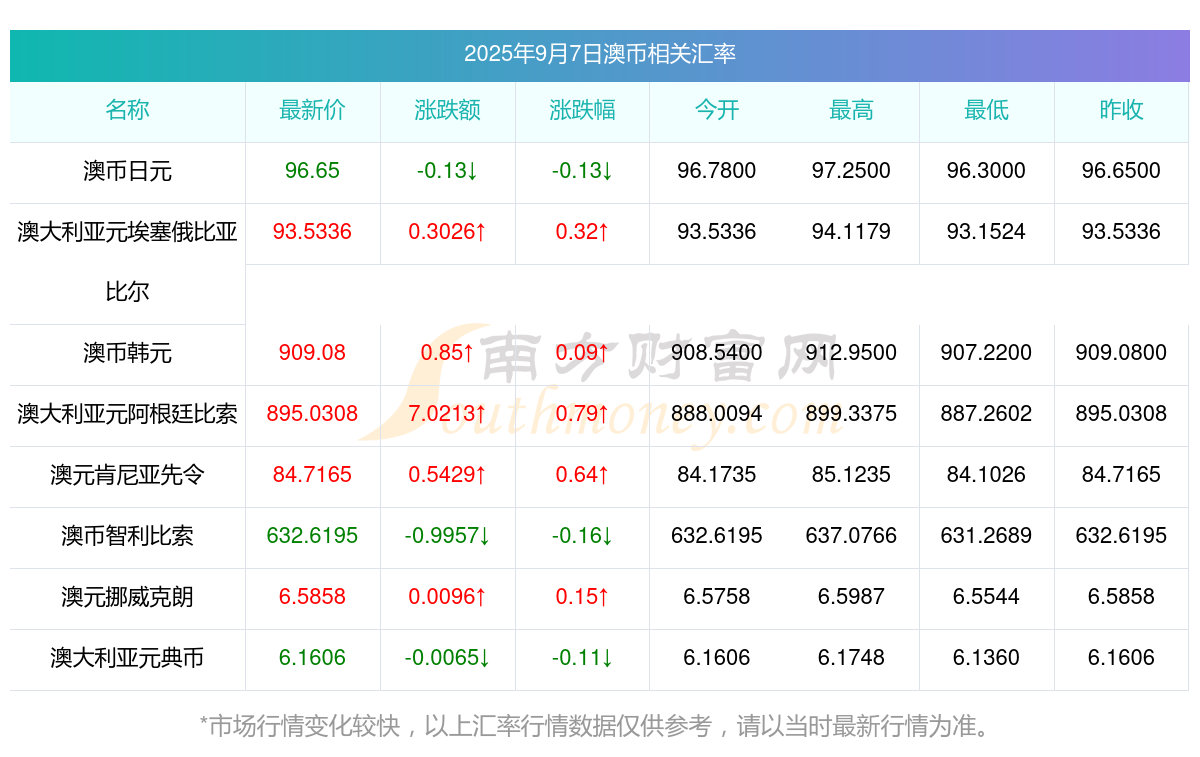Click low price 887.2602
The height and width of the screenshot is (757, 1200).
pyautogui.click(x=986, y=413)
